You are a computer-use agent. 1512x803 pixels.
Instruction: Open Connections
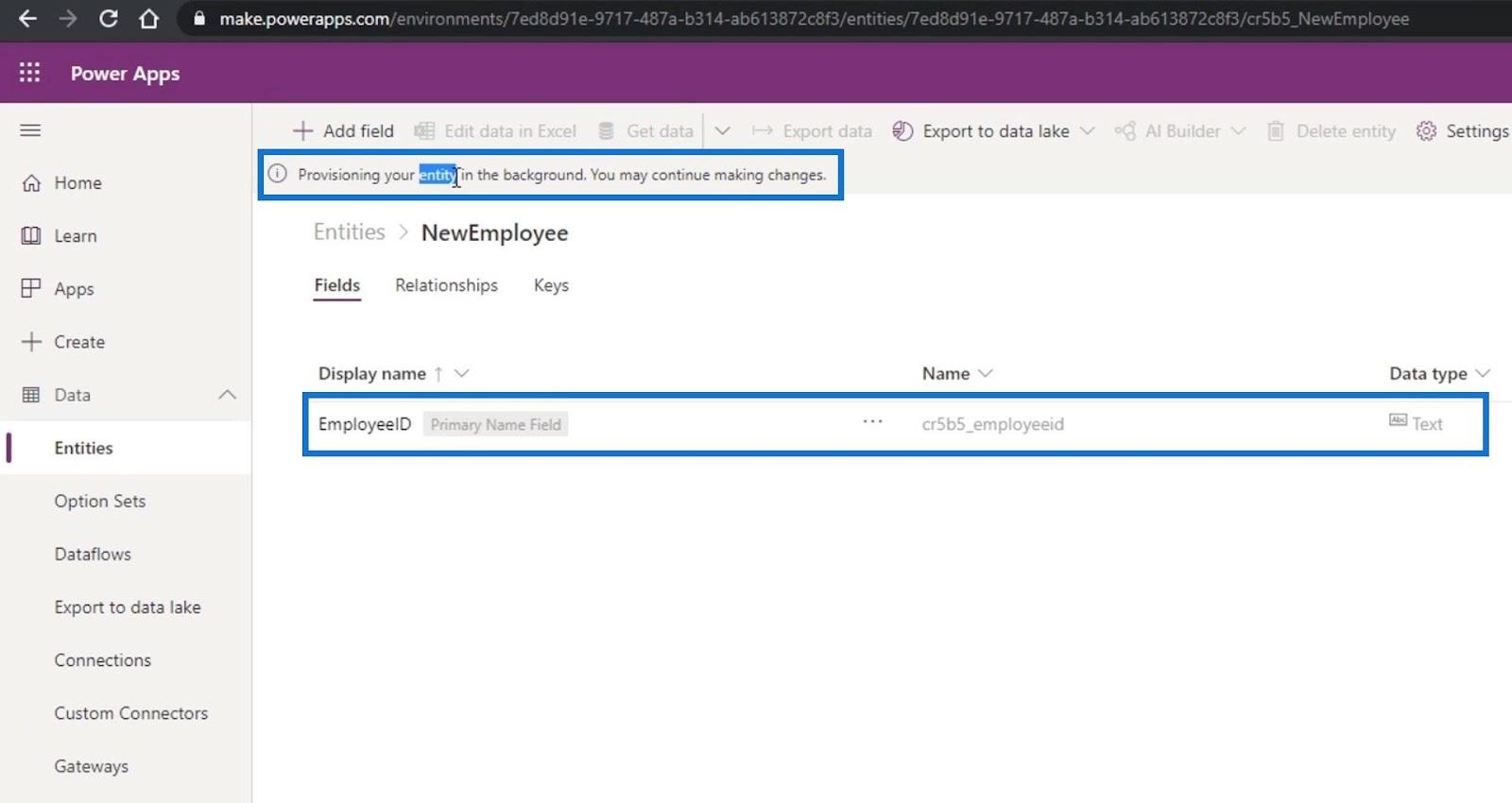click(x=102, y=660)
